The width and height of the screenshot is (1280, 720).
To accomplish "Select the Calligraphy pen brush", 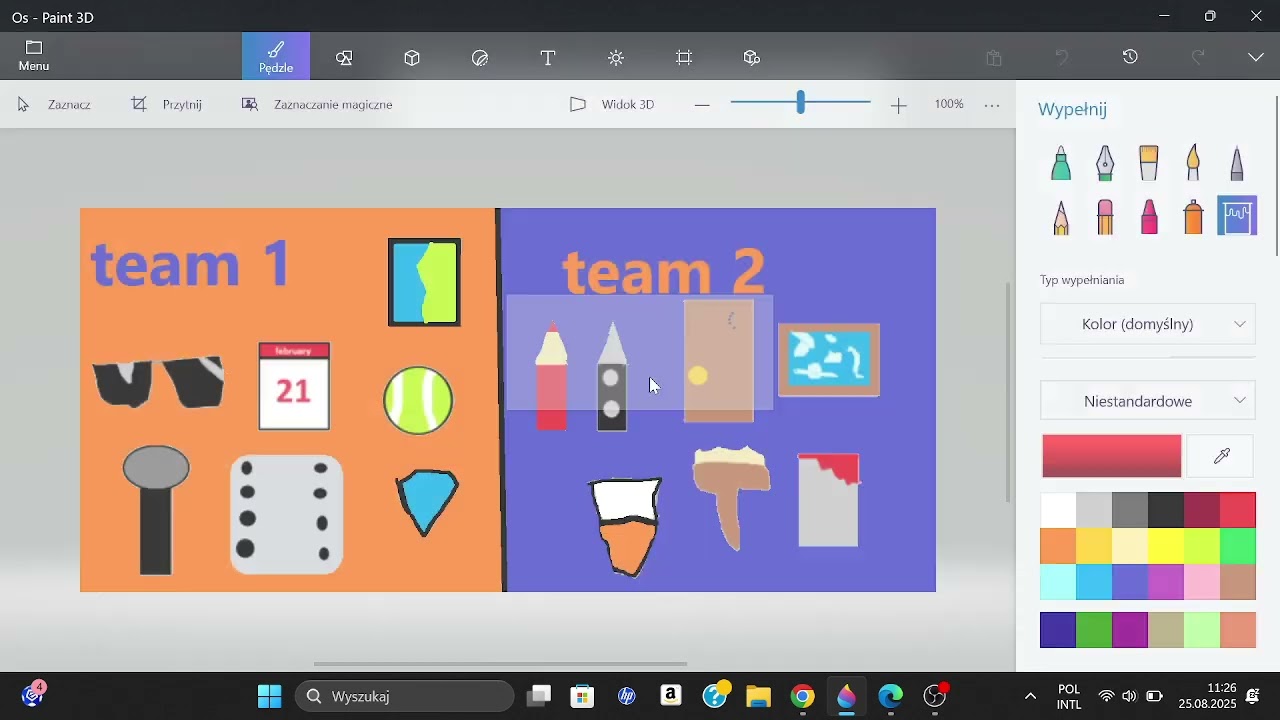I will pyautogui.click(x=1105, y=163).
